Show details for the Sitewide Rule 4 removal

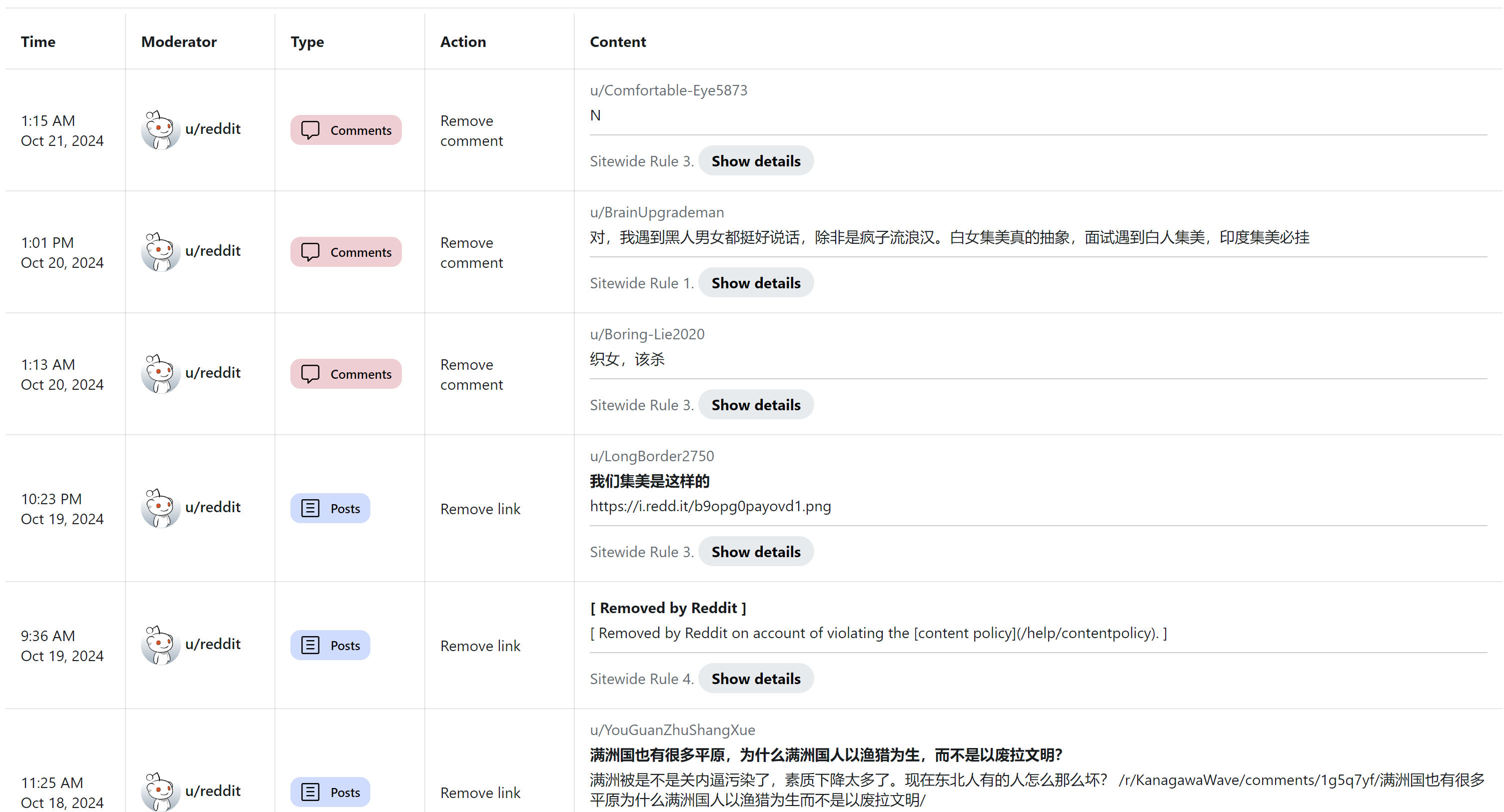pyautogui.click(x=756, y=679)
